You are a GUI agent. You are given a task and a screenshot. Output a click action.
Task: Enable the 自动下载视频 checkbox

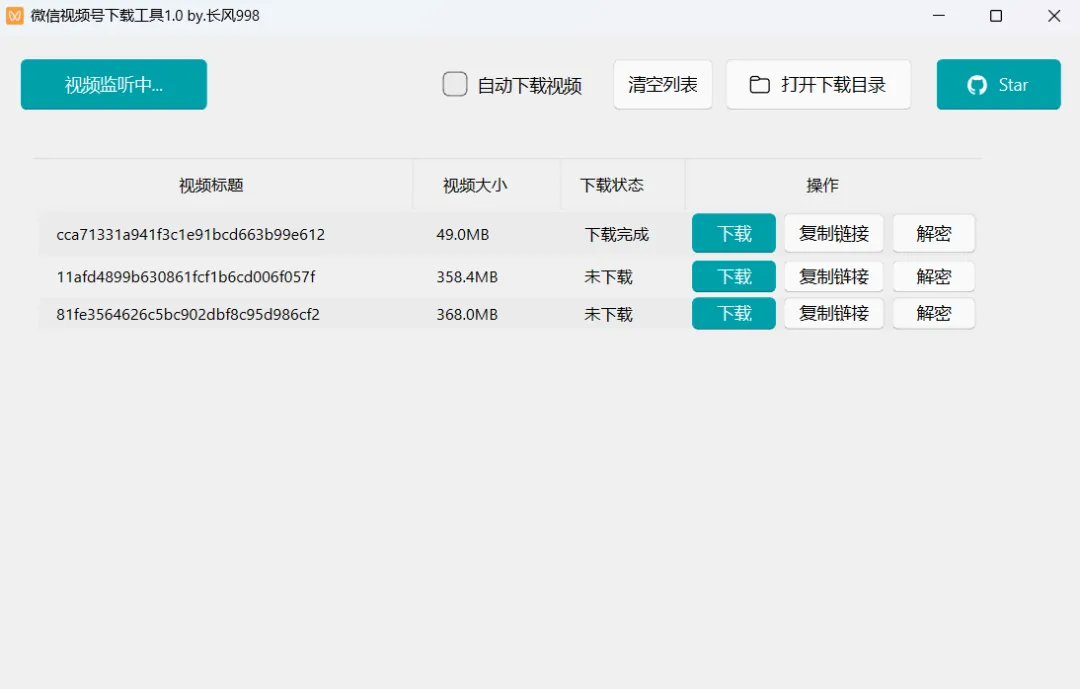pyautogui.click(x=455, y=84)
